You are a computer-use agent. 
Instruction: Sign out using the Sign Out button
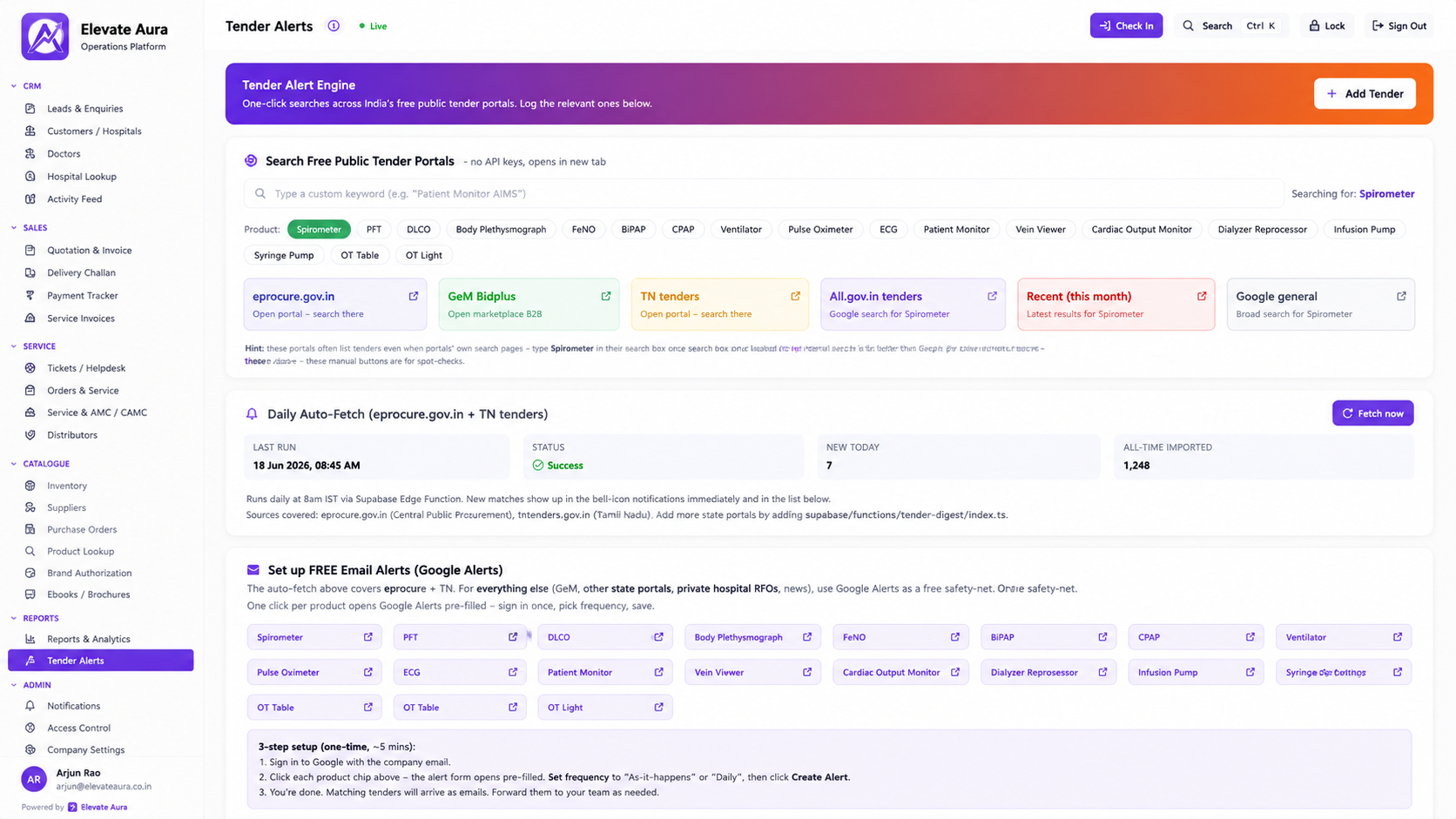pos(1399,26)
